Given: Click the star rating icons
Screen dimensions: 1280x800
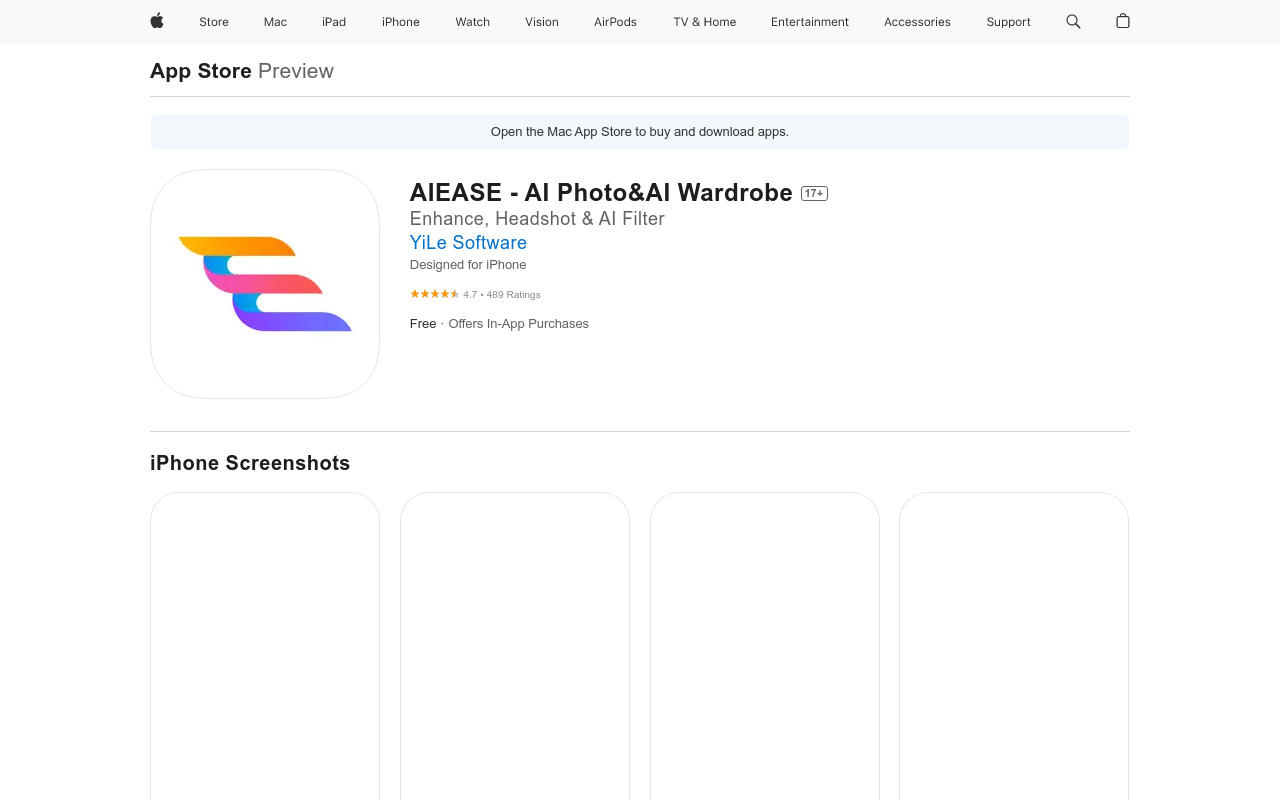Looking at the screenshot, I should tap(435, 294).
